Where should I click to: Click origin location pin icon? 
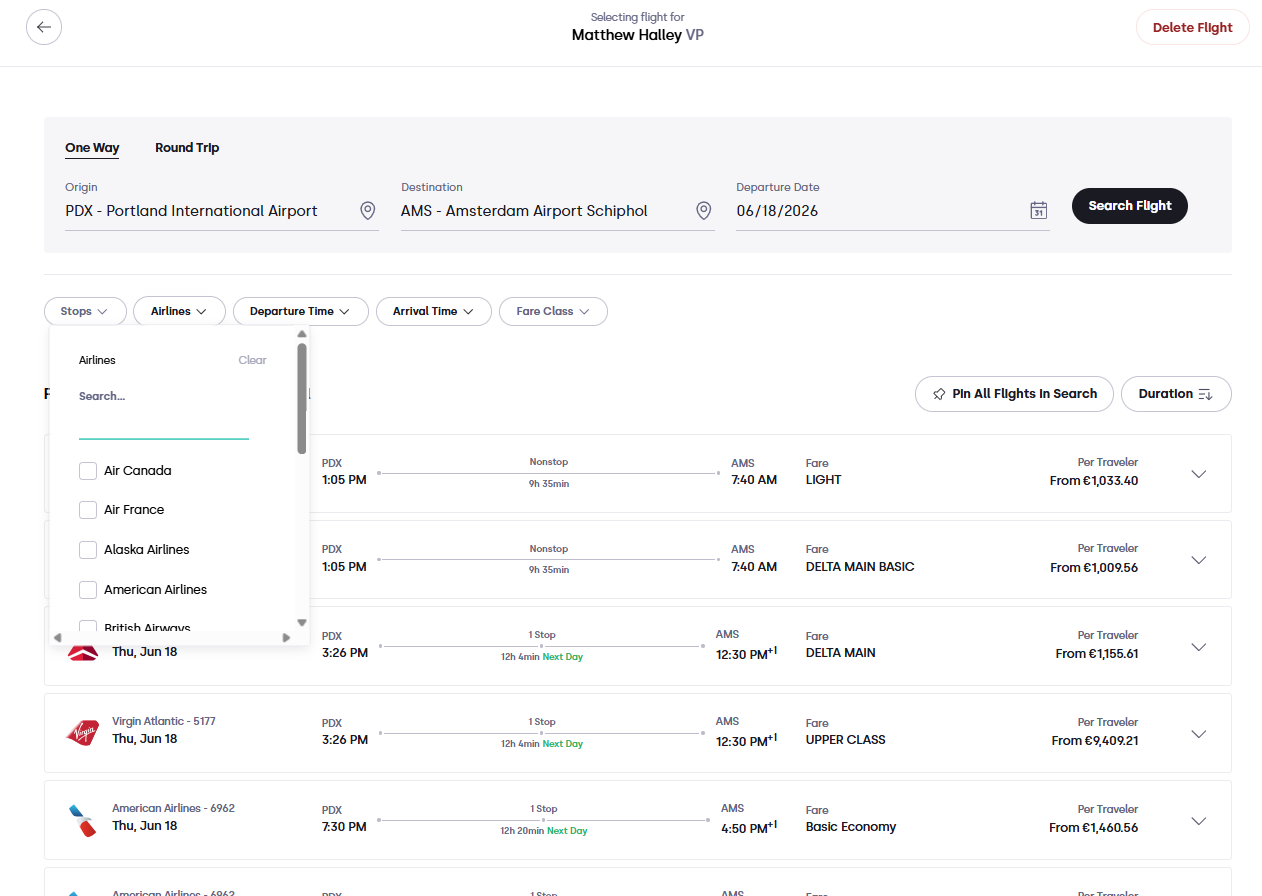click(x=367, y=211)
